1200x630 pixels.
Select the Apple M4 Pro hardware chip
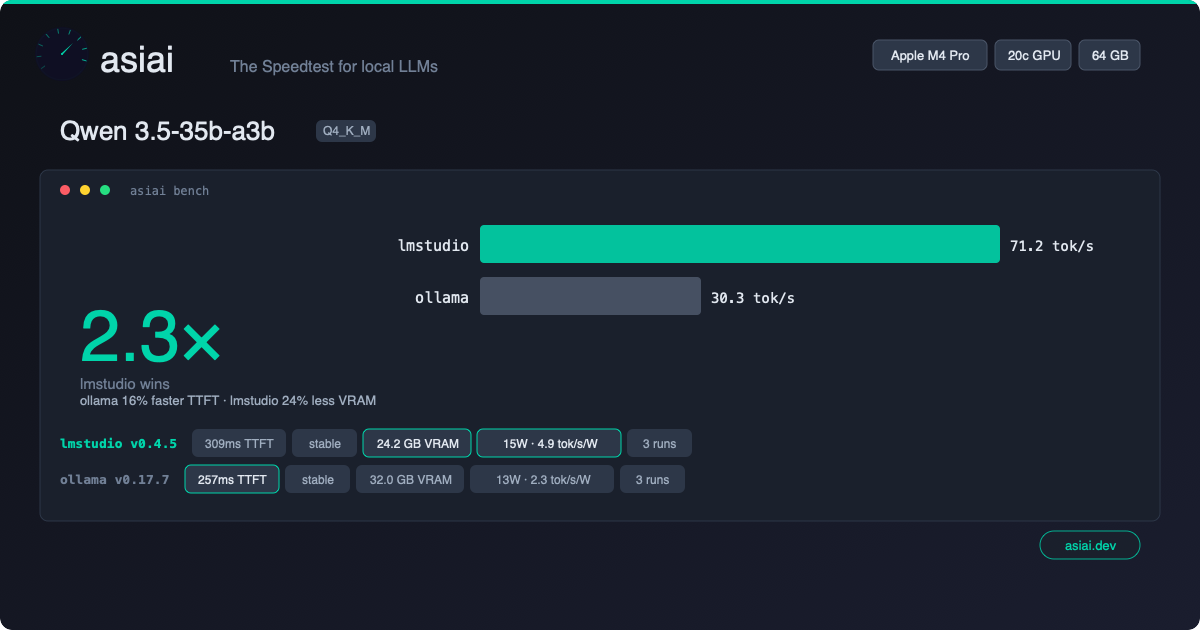coord(929,55)
